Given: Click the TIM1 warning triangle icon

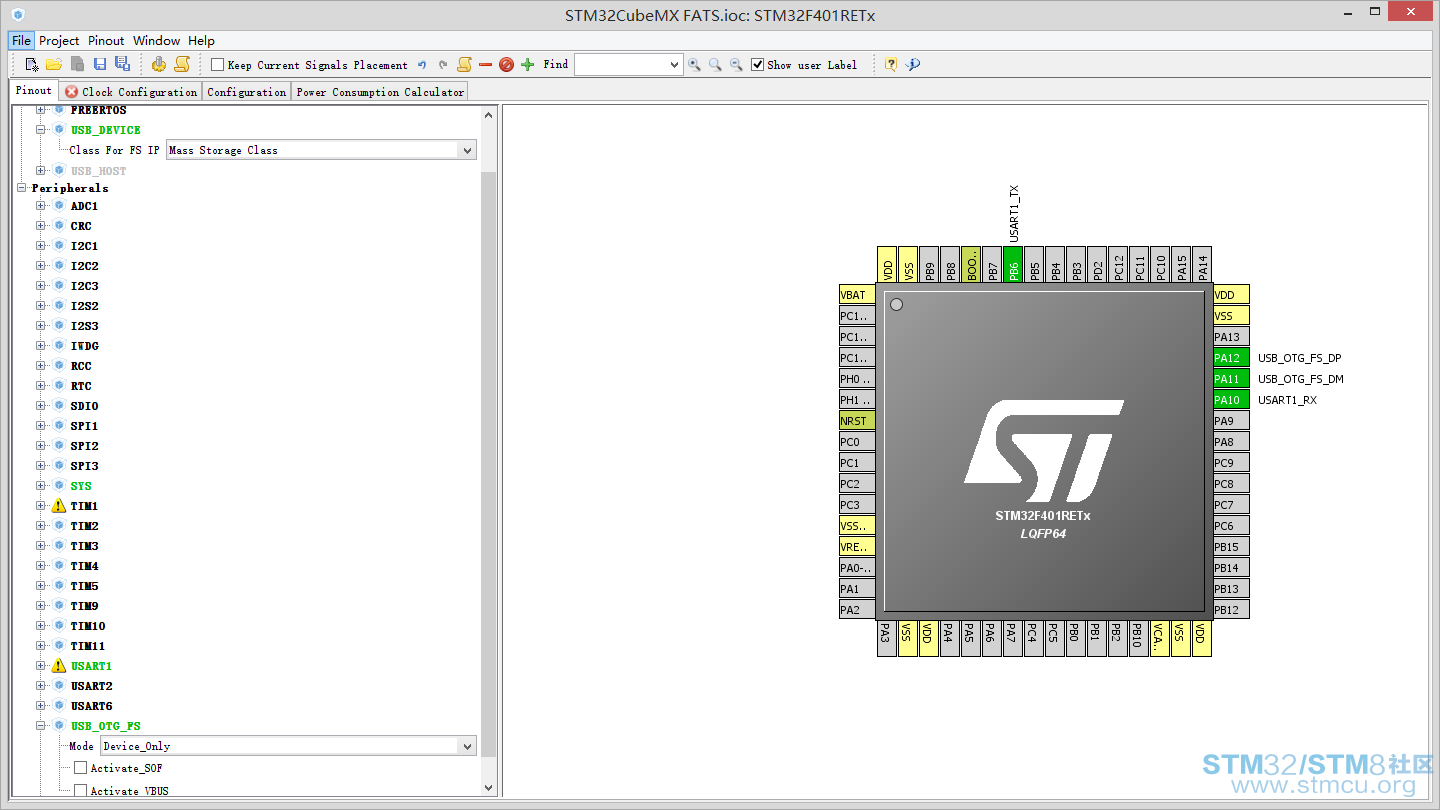Looking at the screenshot, I should (x=59, y=506).
